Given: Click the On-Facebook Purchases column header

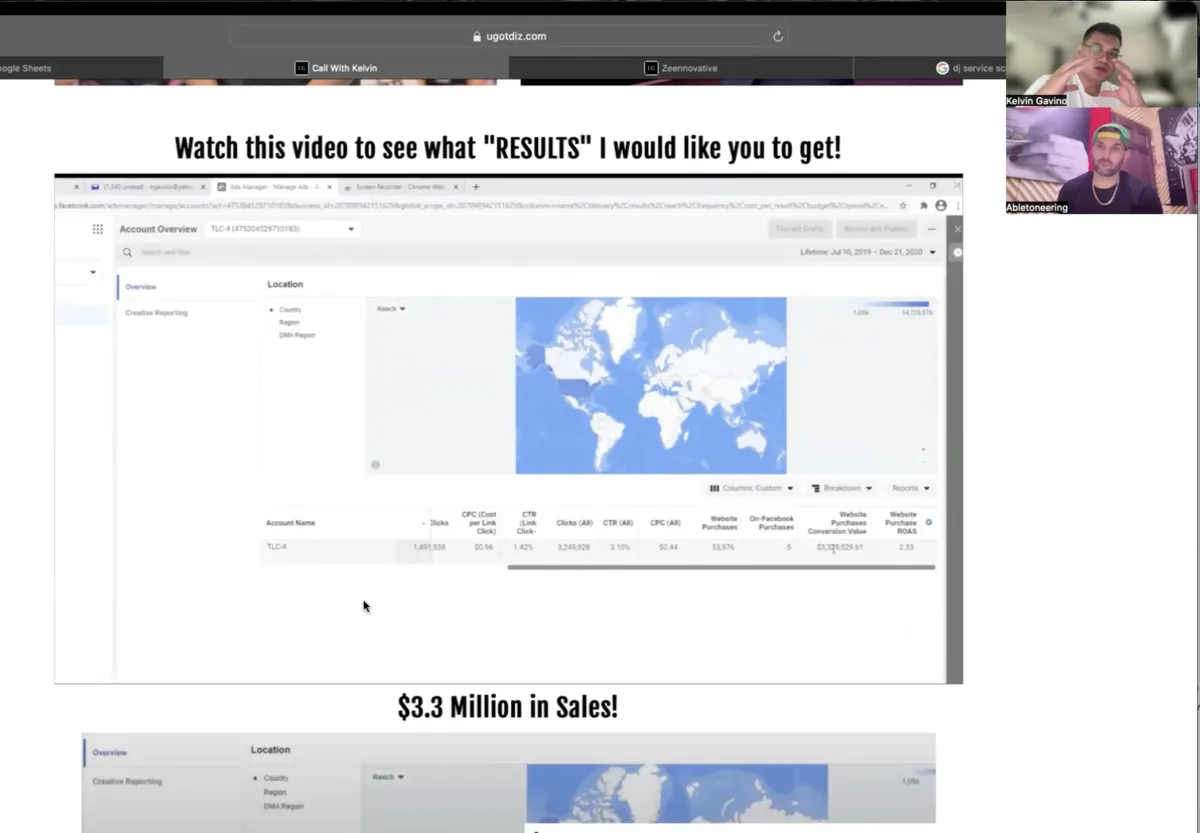Looking at the screenshot, I should click(x=771, y=523).
